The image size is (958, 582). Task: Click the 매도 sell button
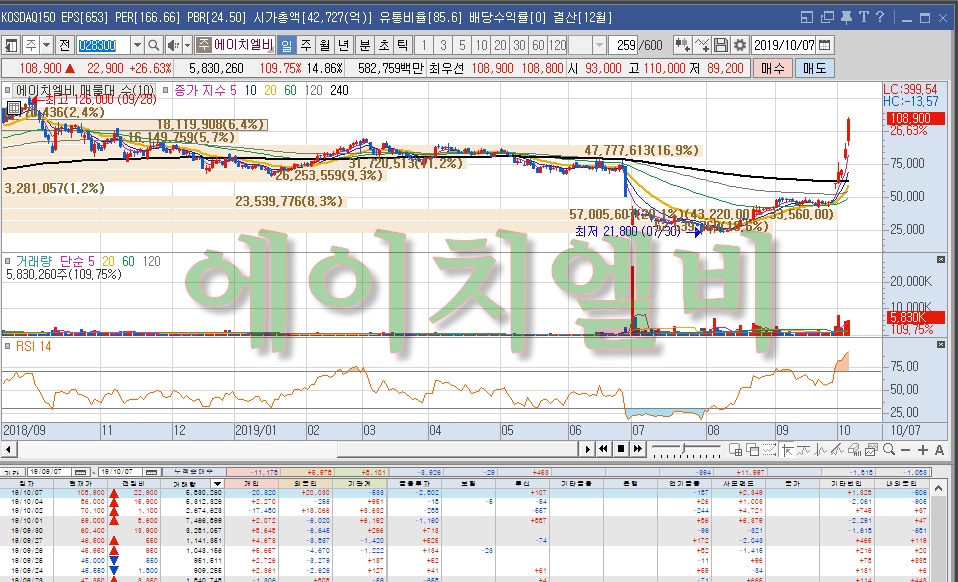tap(814, 68)
